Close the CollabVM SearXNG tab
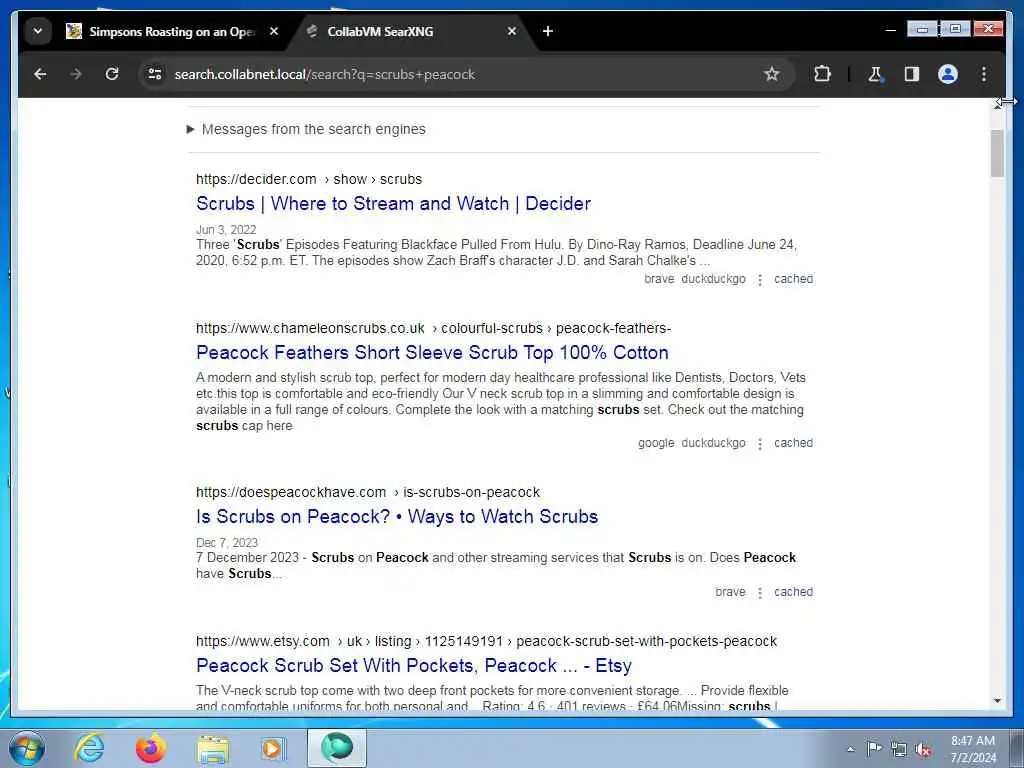 (x=512, y=31)
